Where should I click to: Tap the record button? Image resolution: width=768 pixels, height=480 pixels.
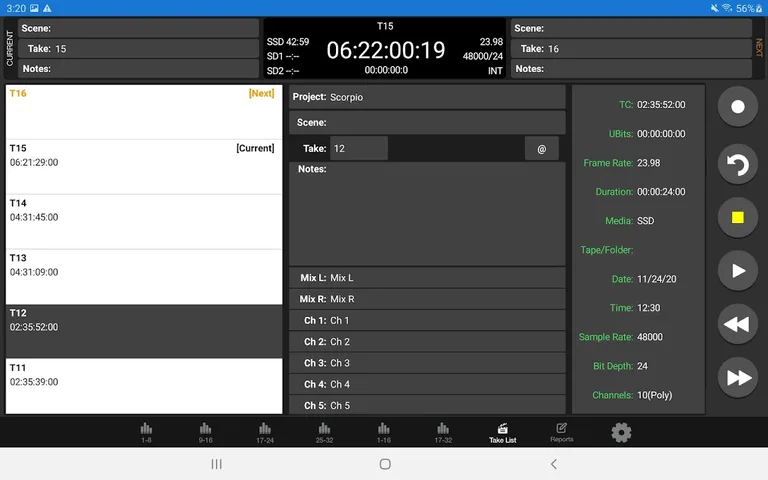tap(738, 107)
